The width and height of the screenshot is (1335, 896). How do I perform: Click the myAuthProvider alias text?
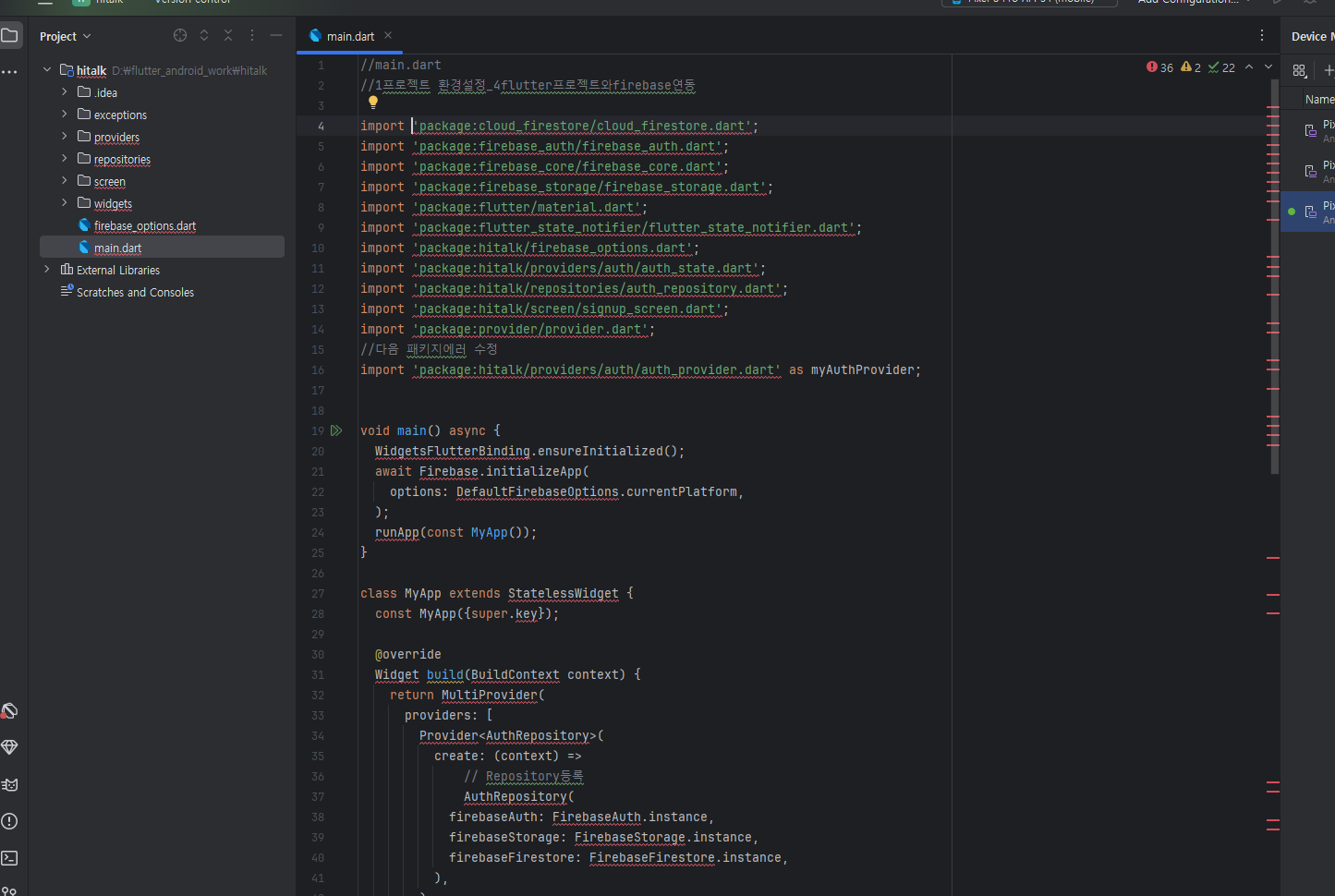[x=862, y=369]
